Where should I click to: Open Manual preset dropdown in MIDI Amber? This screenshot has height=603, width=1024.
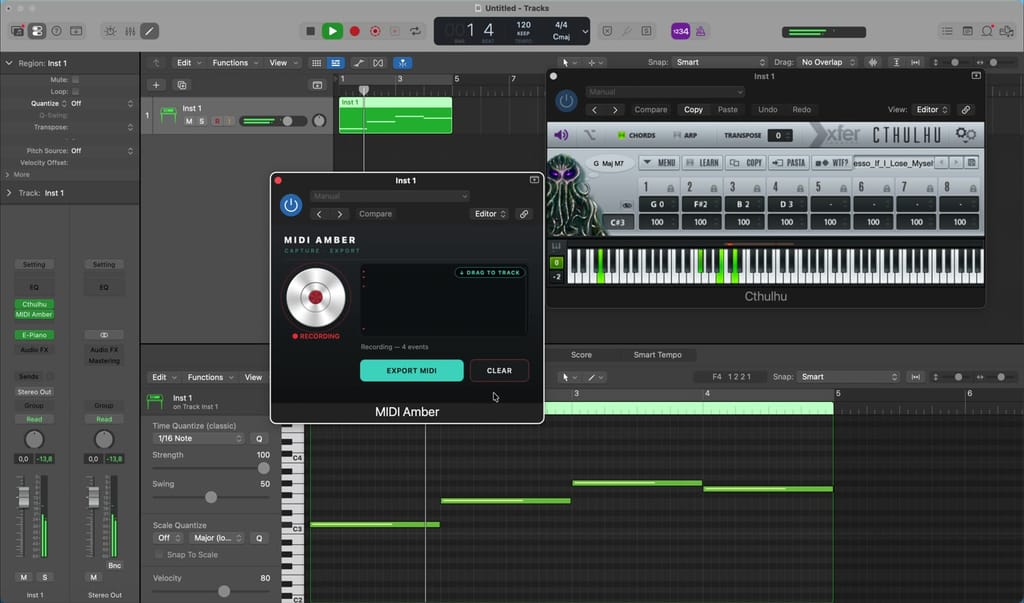point(389,196)
